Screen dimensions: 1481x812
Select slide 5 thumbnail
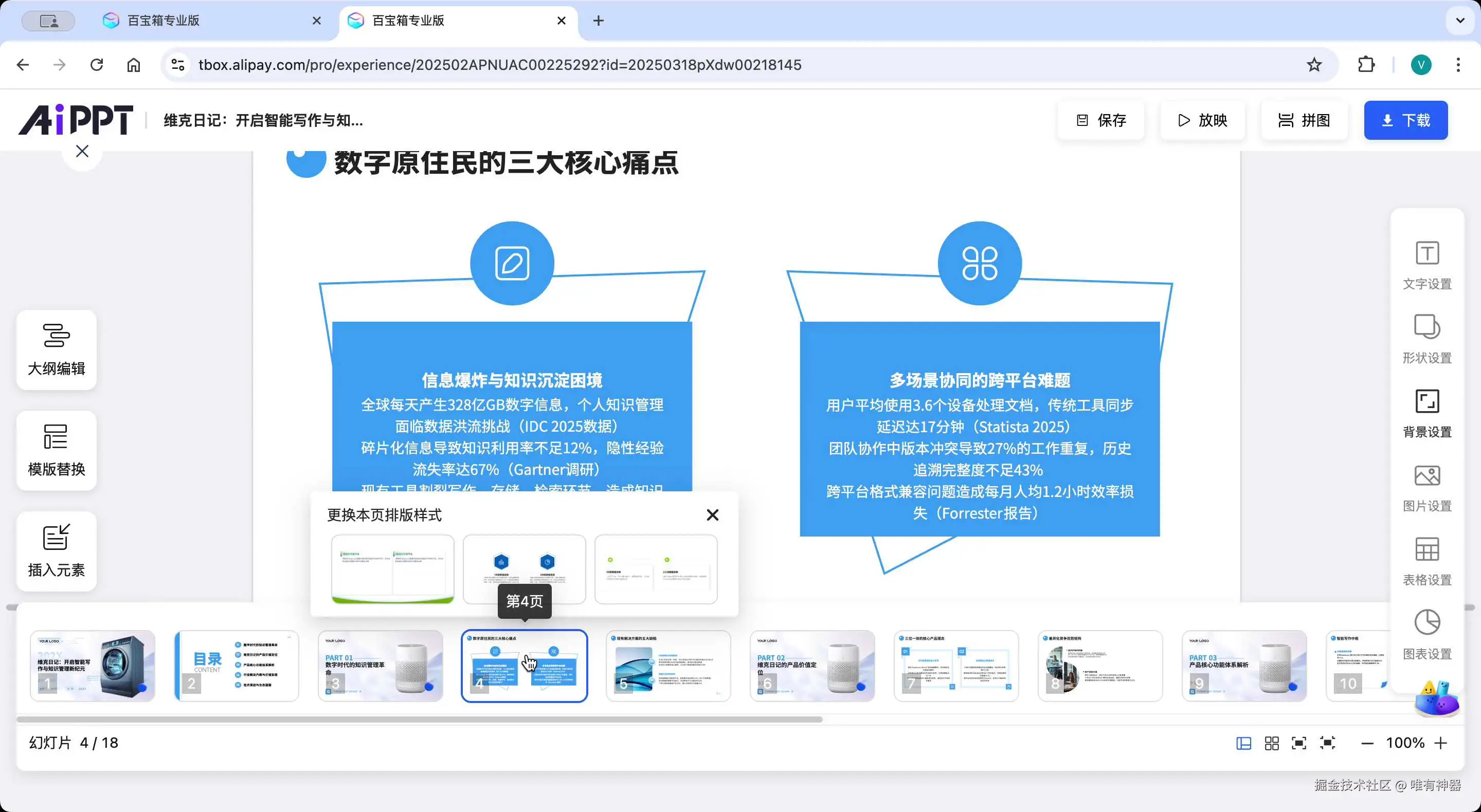click(668, 666)
